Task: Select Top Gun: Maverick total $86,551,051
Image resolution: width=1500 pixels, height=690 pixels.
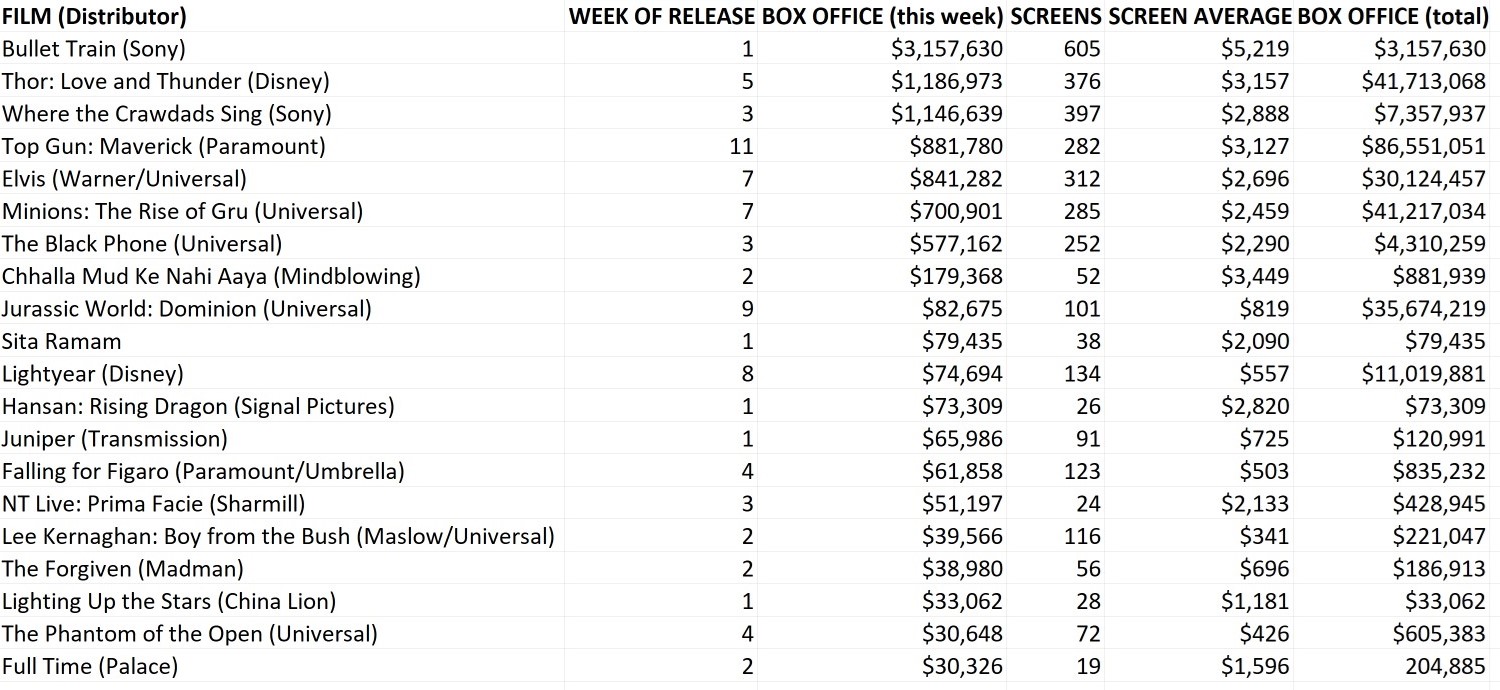Action: (1423, 146)
